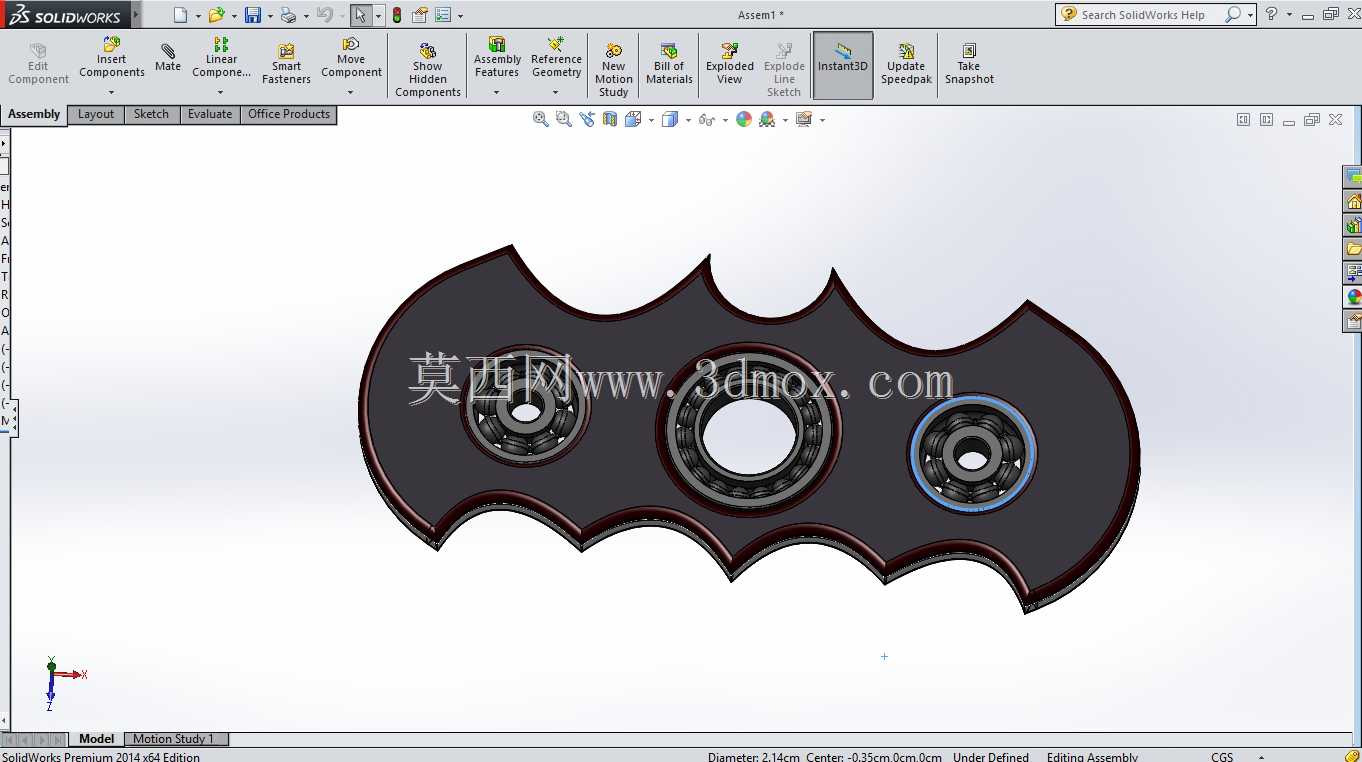
Task: Create an Exploded View
Action: (x=730, y=64)
